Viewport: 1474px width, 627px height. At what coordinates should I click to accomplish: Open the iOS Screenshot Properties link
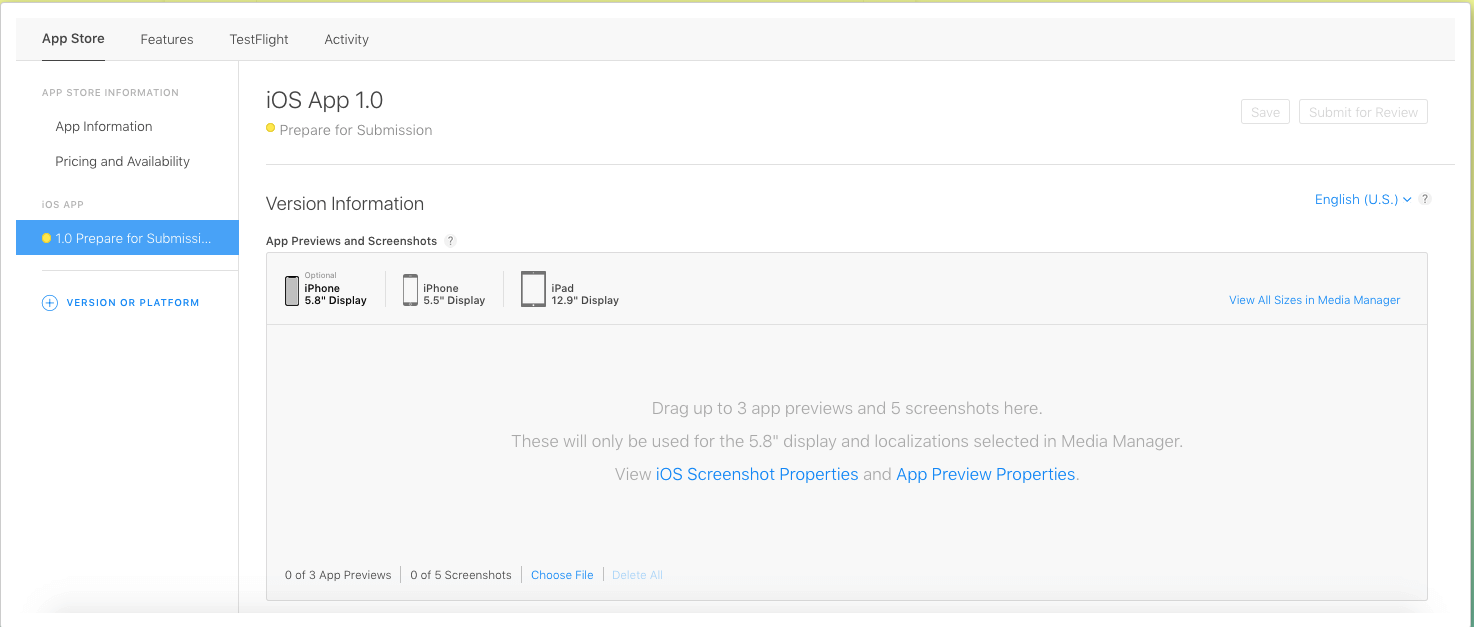coord(757,475)
